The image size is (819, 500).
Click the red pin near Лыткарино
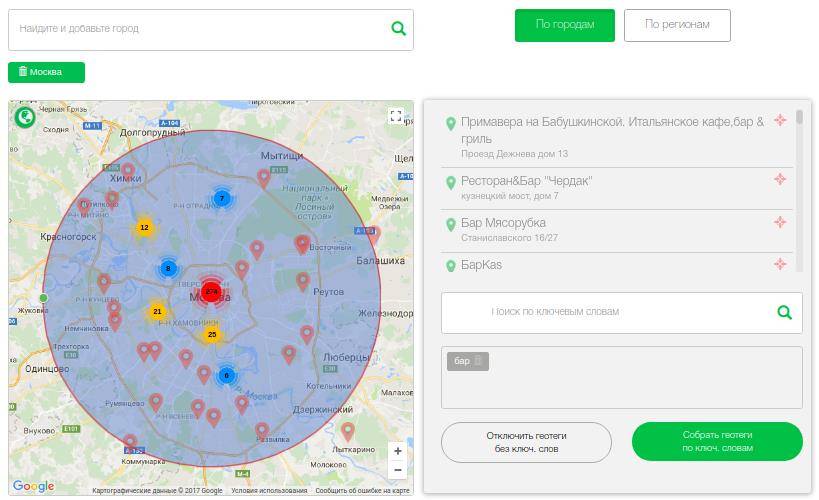pyautogui.click(x=347, y=432)
